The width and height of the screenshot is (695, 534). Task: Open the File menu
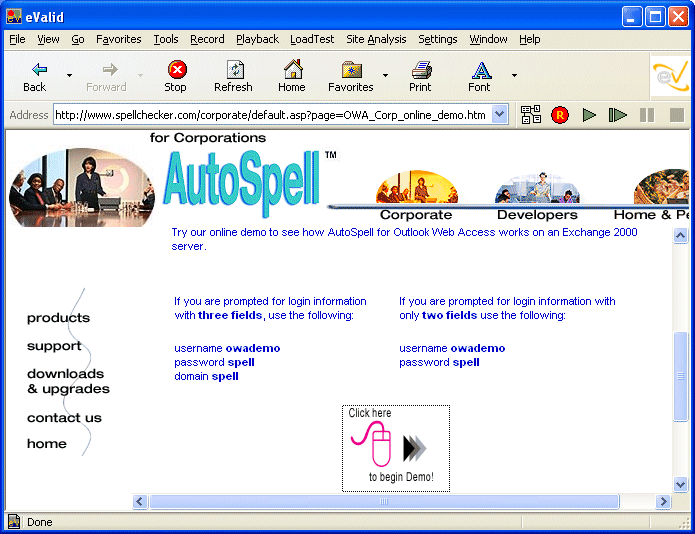click(x=17, y=39)
